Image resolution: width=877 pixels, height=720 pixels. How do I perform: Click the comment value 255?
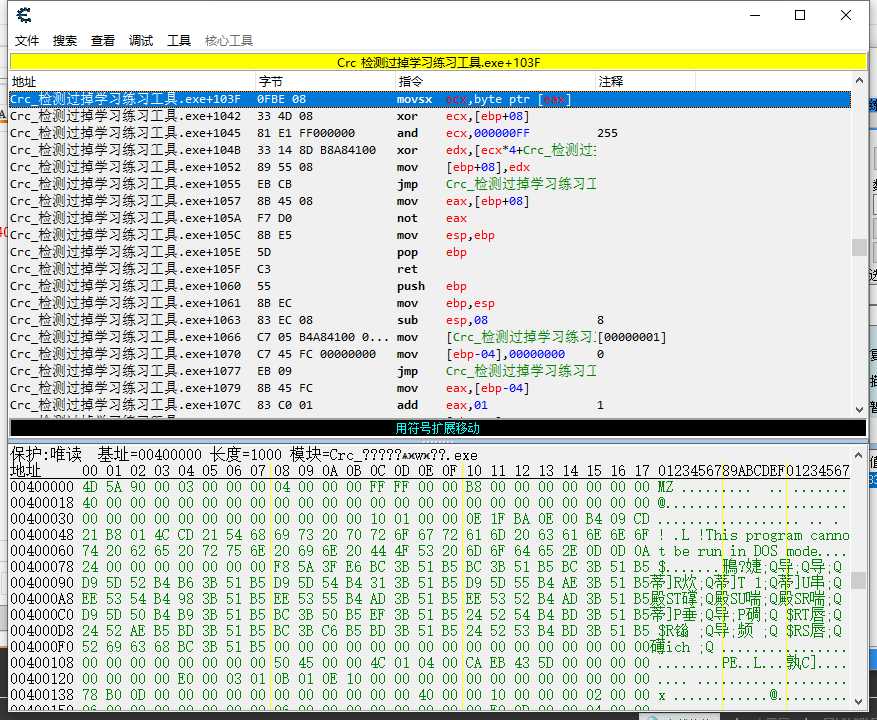coord(607,133)
